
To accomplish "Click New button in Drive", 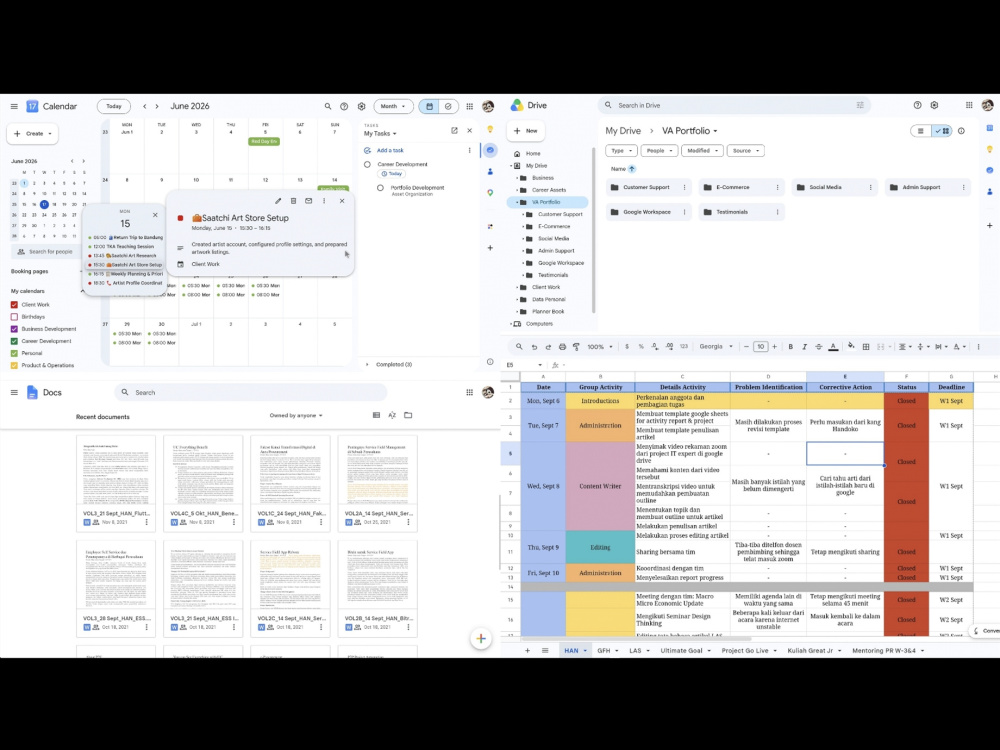I will click(526, 131).
